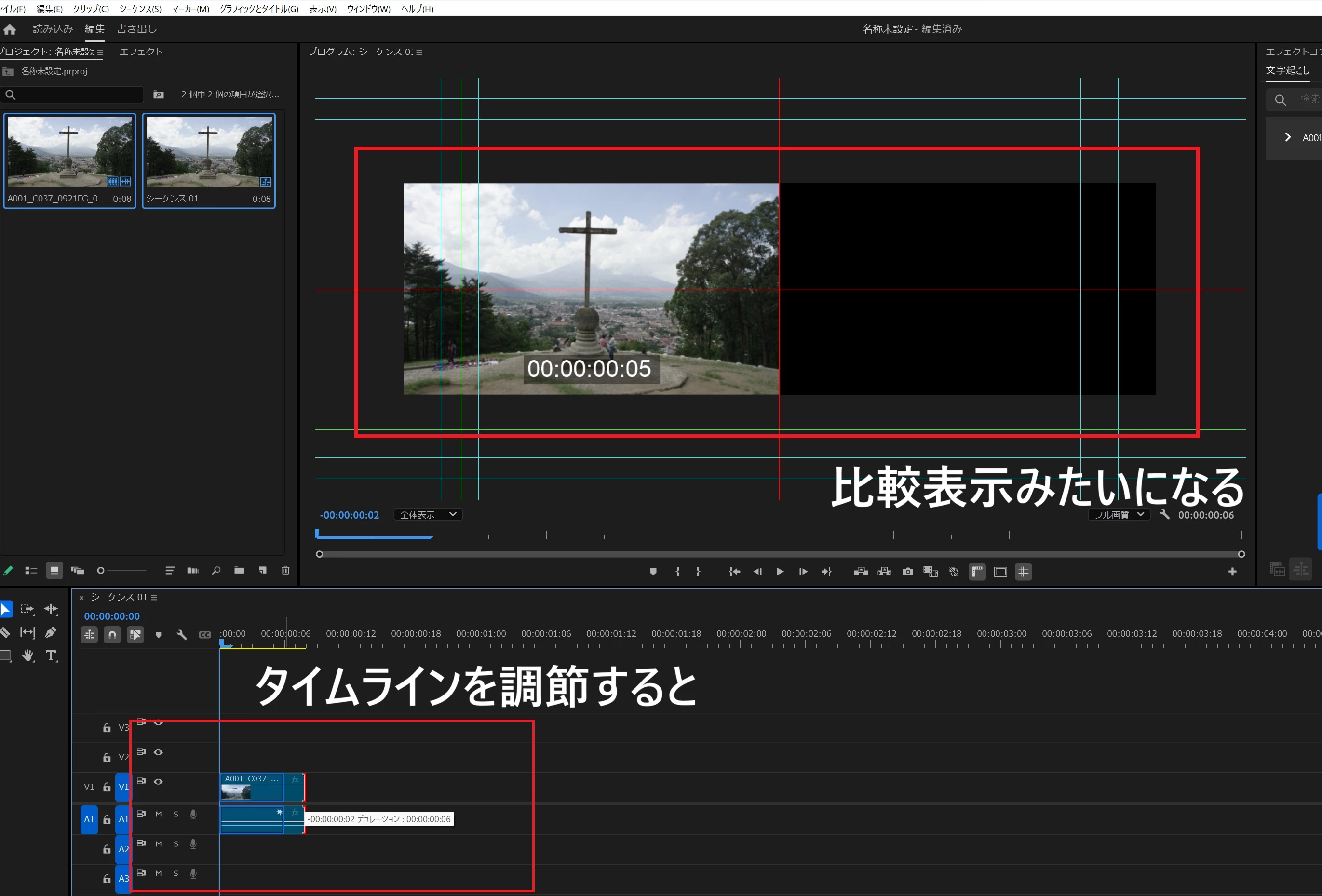This screenshot has width=1322, height=896.
Task: Select the Type tool
Action: pyautogui.click(x=51, y=655)
